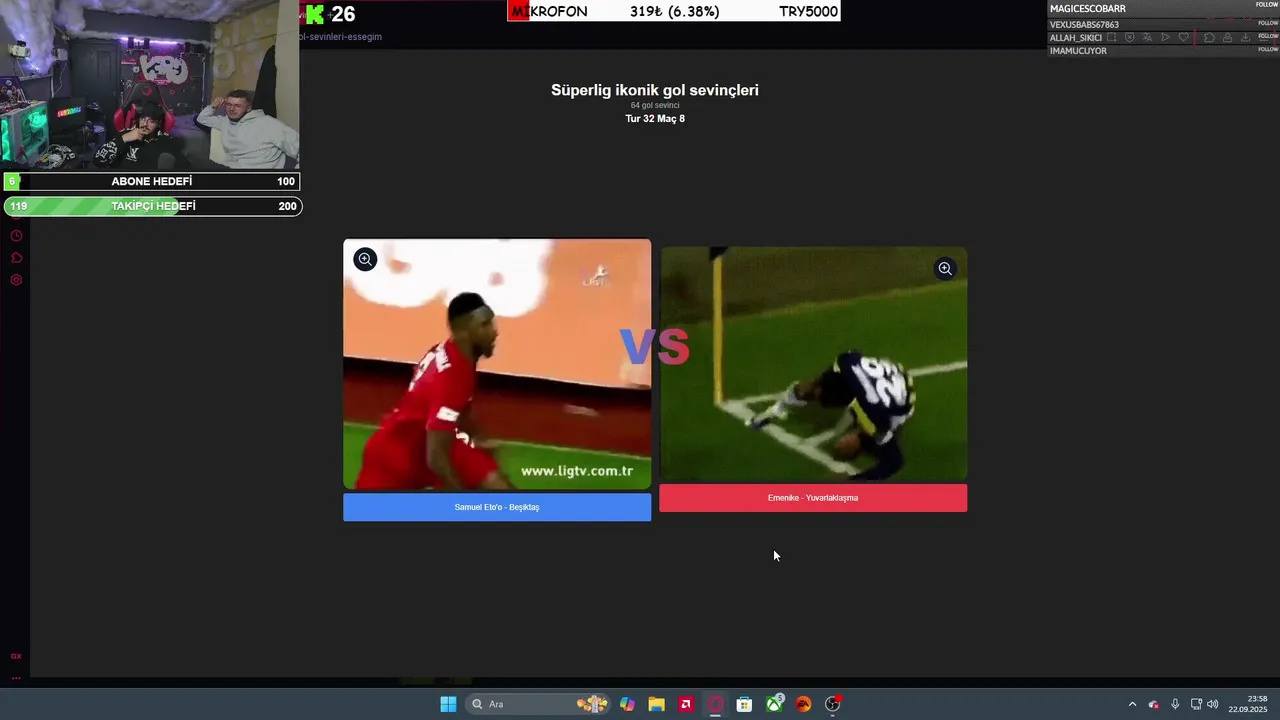Open the Xbox app taskbar icon

775,704
